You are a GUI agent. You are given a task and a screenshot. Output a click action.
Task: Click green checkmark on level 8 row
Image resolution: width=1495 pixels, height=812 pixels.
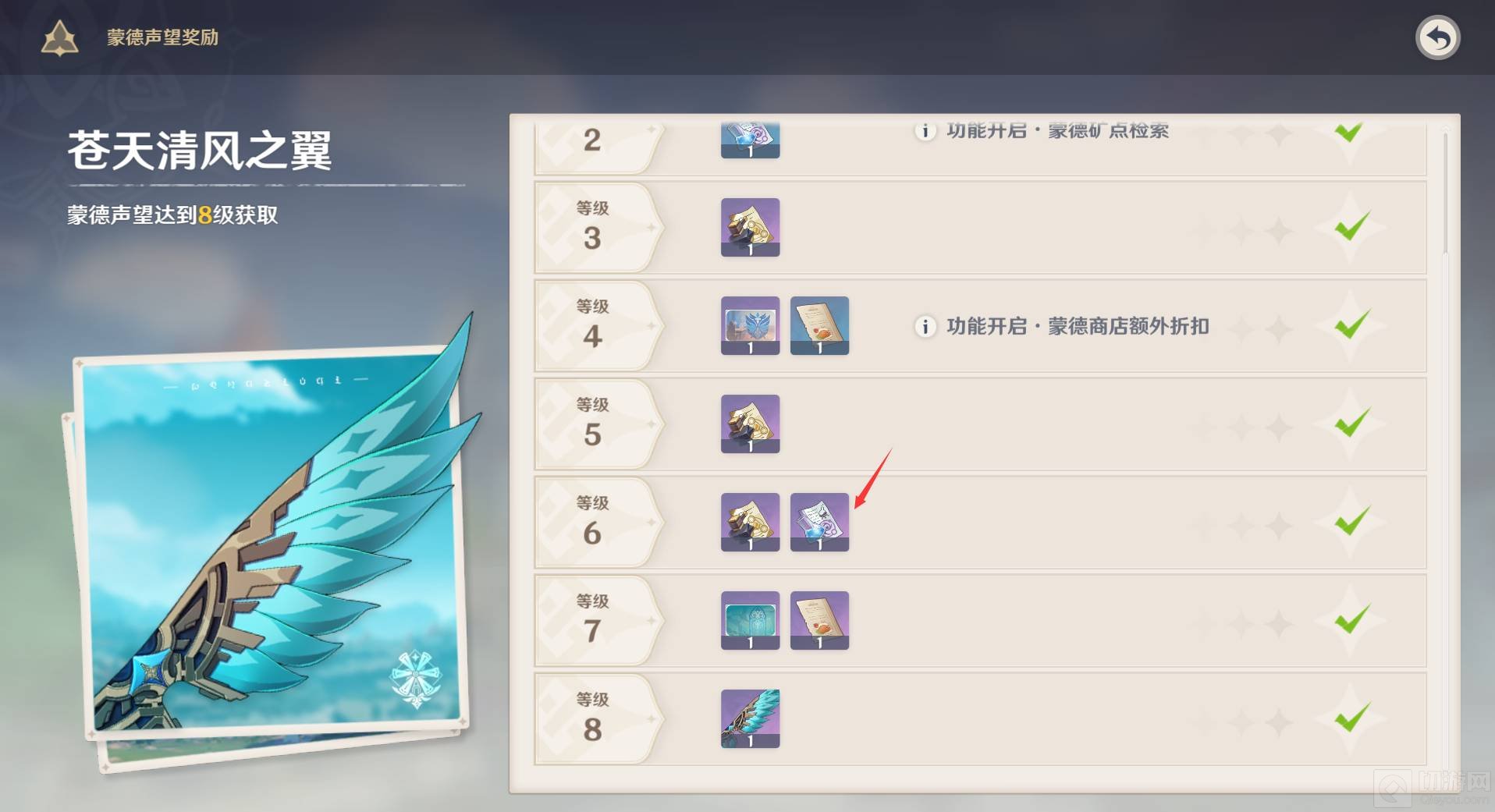click(x=1351, y=717)
